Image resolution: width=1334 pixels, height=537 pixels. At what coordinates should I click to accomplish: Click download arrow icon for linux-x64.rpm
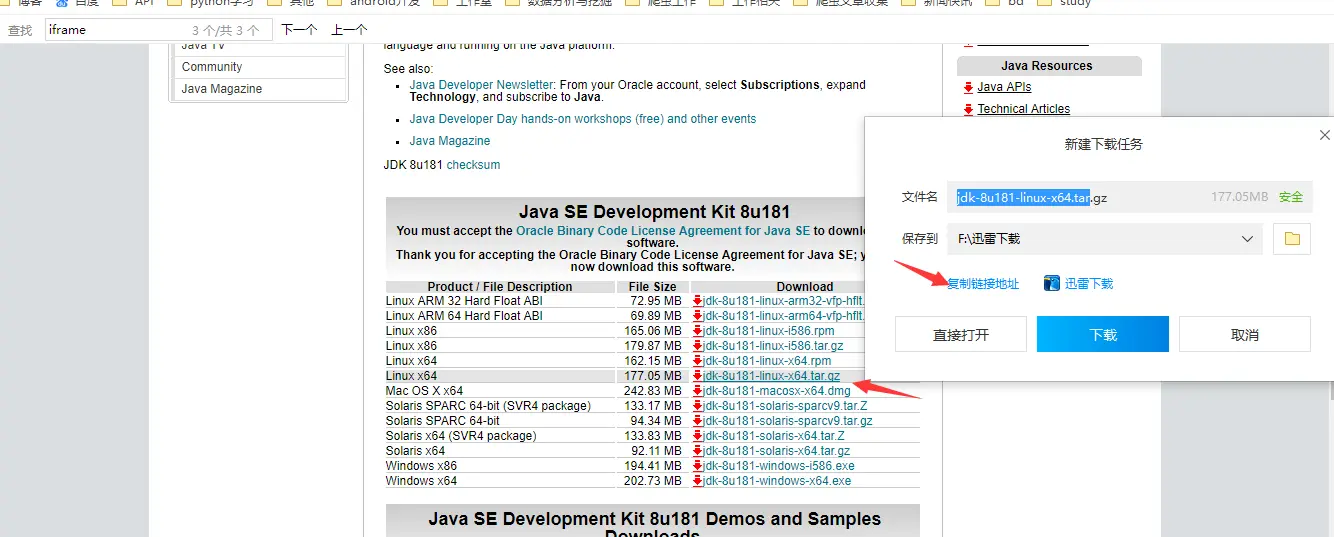coord(697,361)
